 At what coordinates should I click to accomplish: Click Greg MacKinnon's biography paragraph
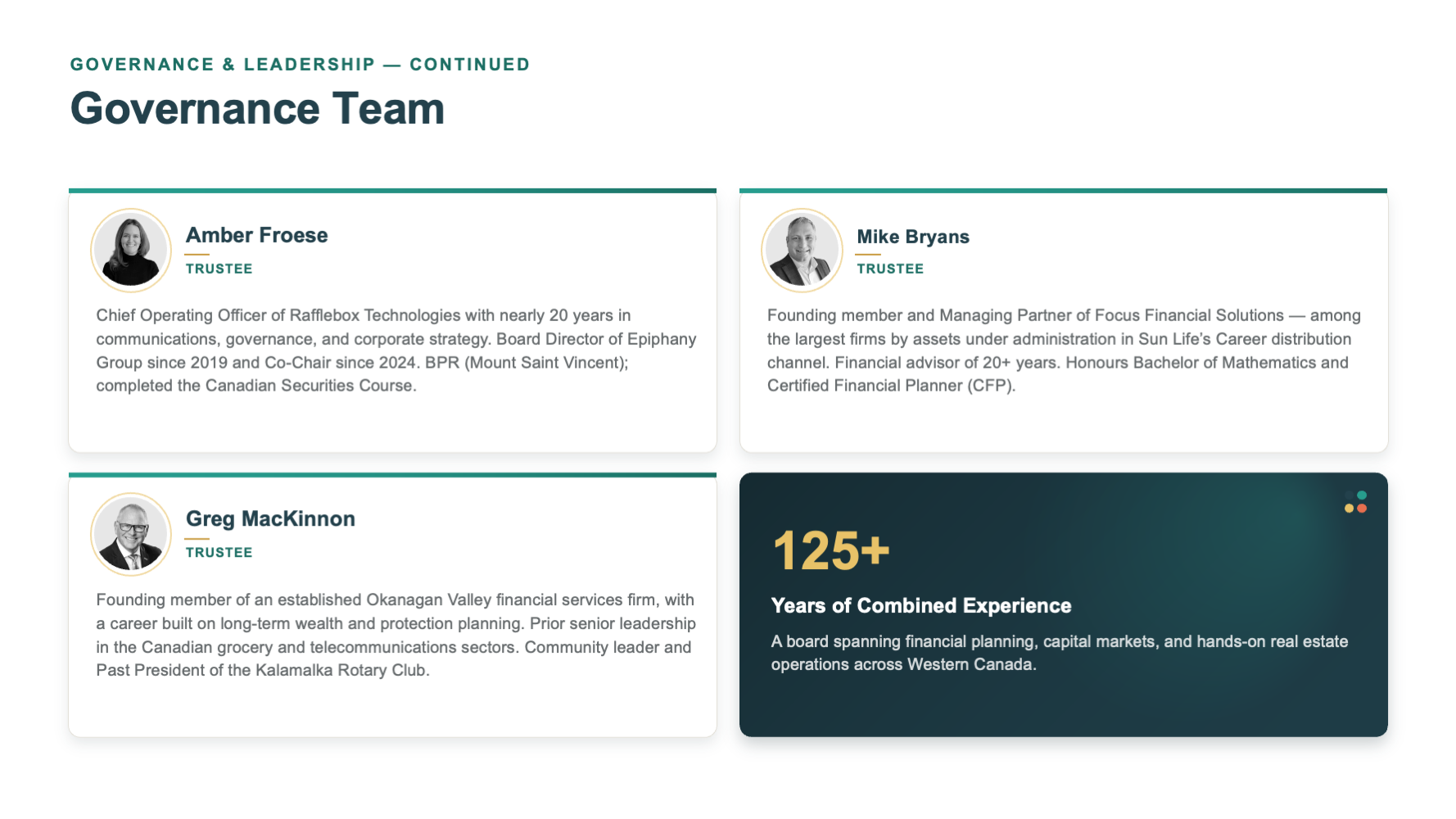pos(396,635)
